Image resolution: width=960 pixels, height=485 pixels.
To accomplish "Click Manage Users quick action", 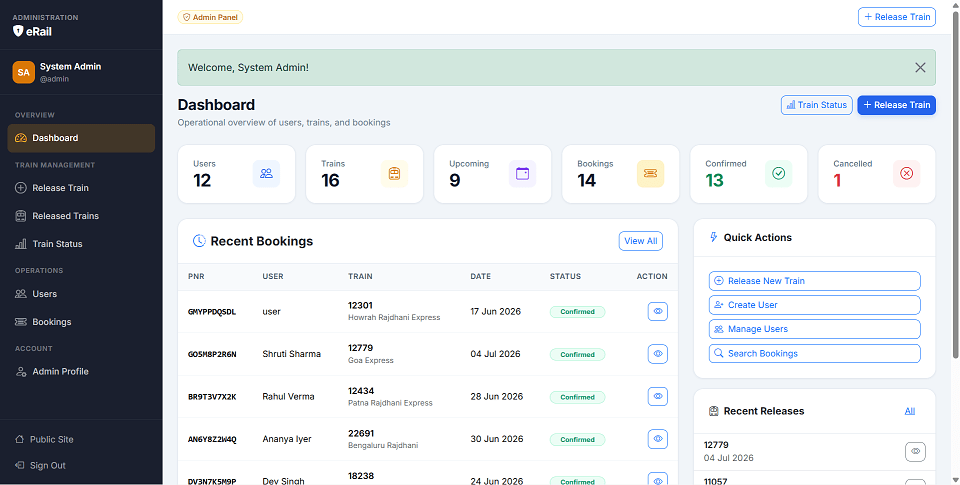I will click(814, 329).
